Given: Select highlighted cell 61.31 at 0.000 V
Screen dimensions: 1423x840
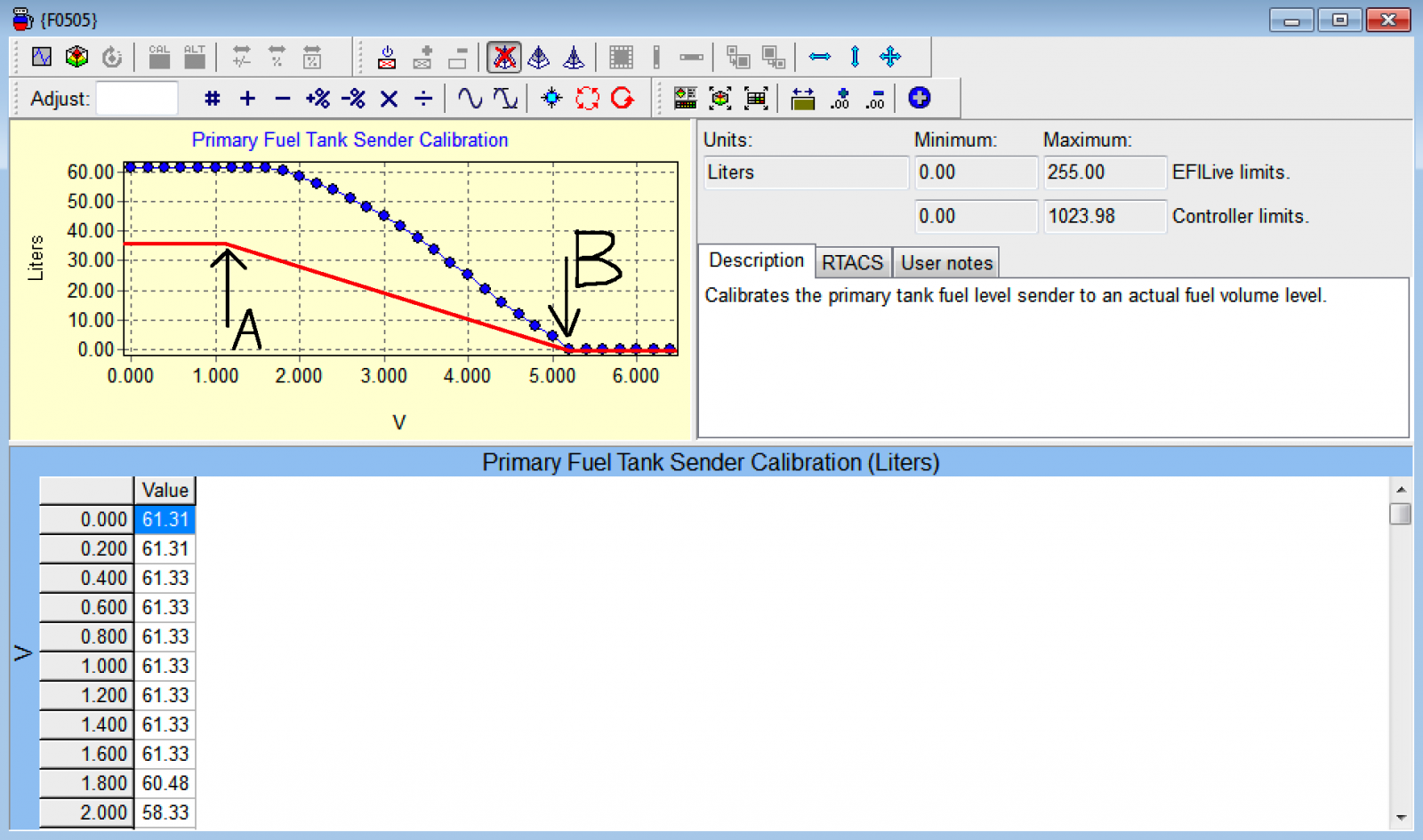Looking at the screenshot, I should click(165, 519).
